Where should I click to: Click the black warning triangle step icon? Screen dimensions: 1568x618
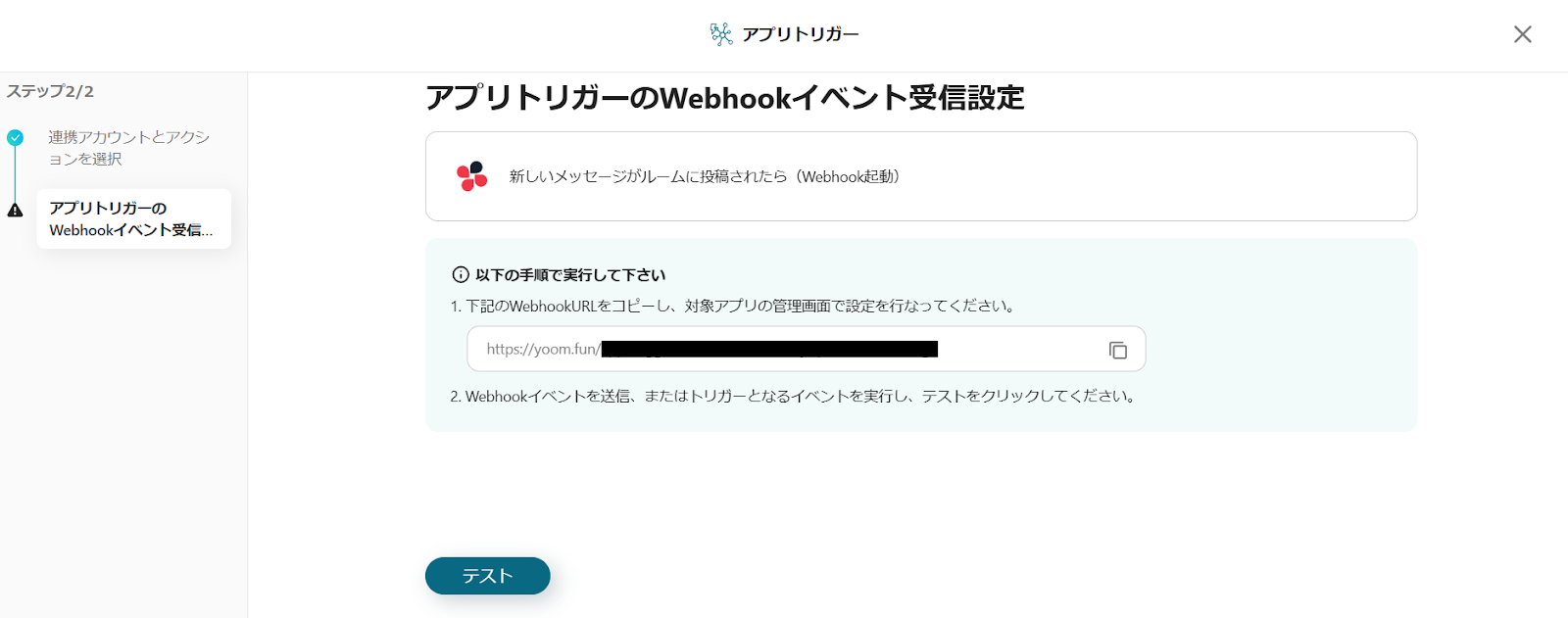15,210
